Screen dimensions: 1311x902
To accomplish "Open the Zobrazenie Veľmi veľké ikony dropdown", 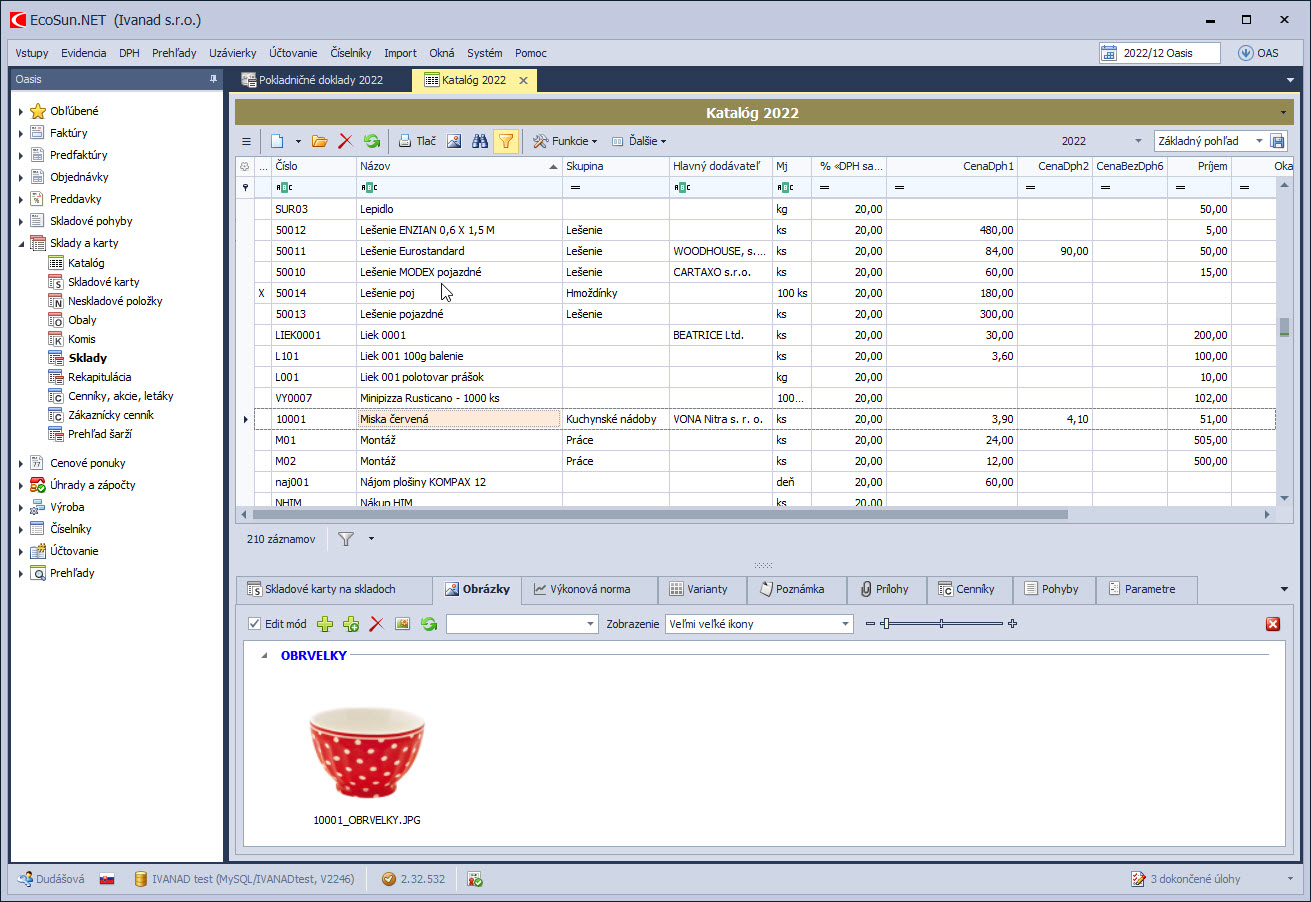I will [x=845, y=624].
